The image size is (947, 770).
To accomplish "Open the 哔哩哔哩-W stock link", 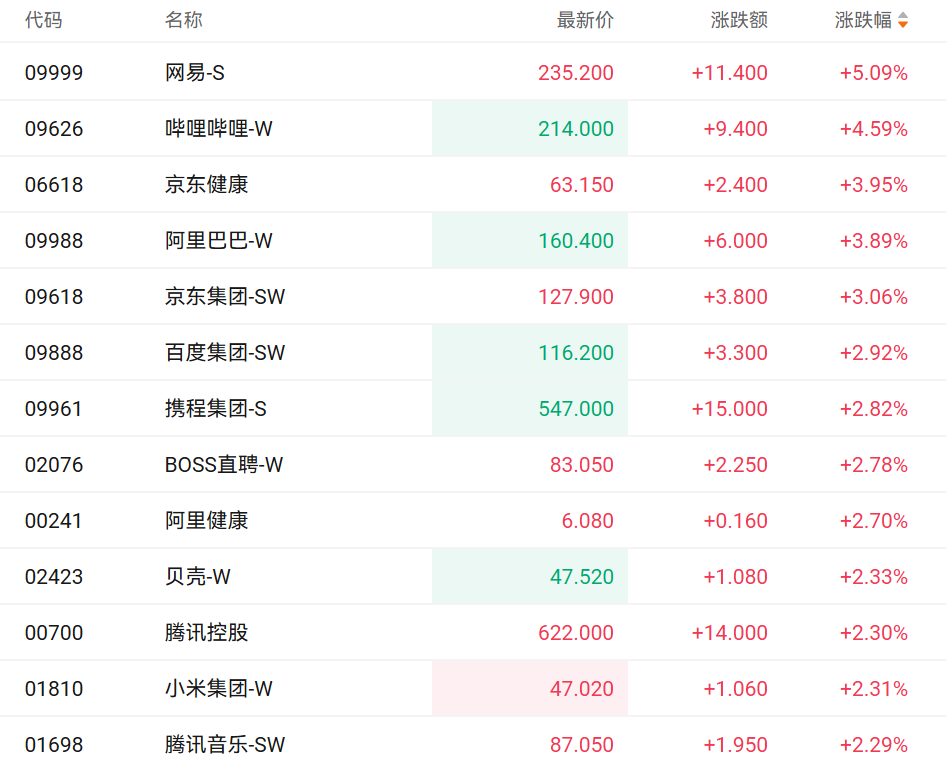I will (x=218, y=129).
